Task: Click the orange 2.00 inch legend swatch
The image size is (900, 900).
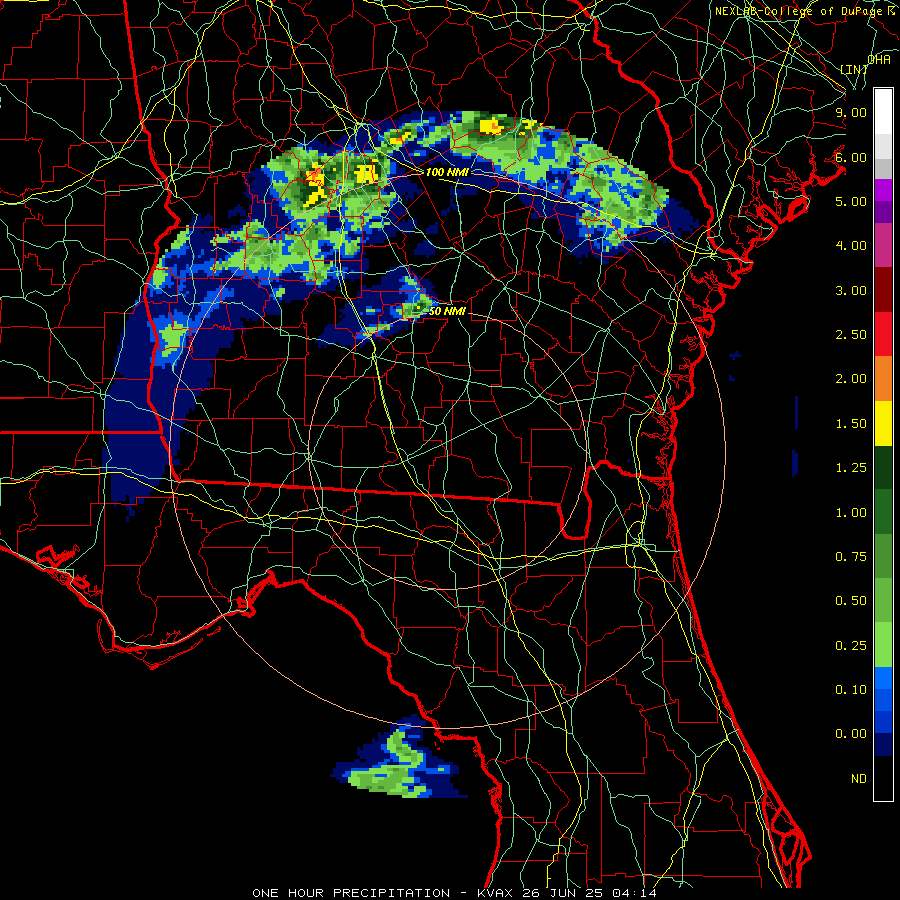Action: pyautogui.click(x=883, y=378)
